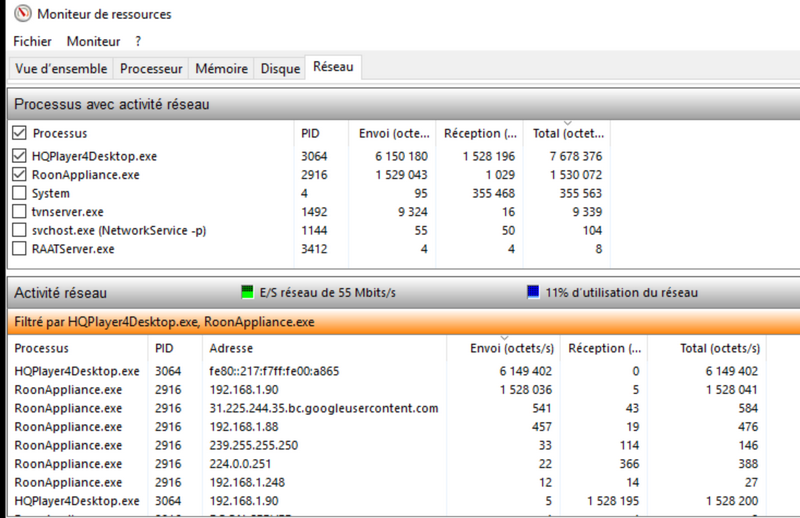Click the total value 7 678 376
Image resolution: width=800 pixels, height=518 pixels.
576,156
